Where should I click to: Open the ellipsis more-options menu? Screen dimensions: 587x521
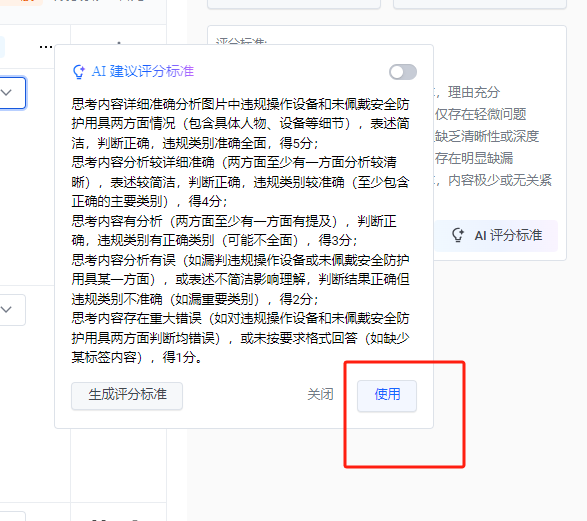46,47
